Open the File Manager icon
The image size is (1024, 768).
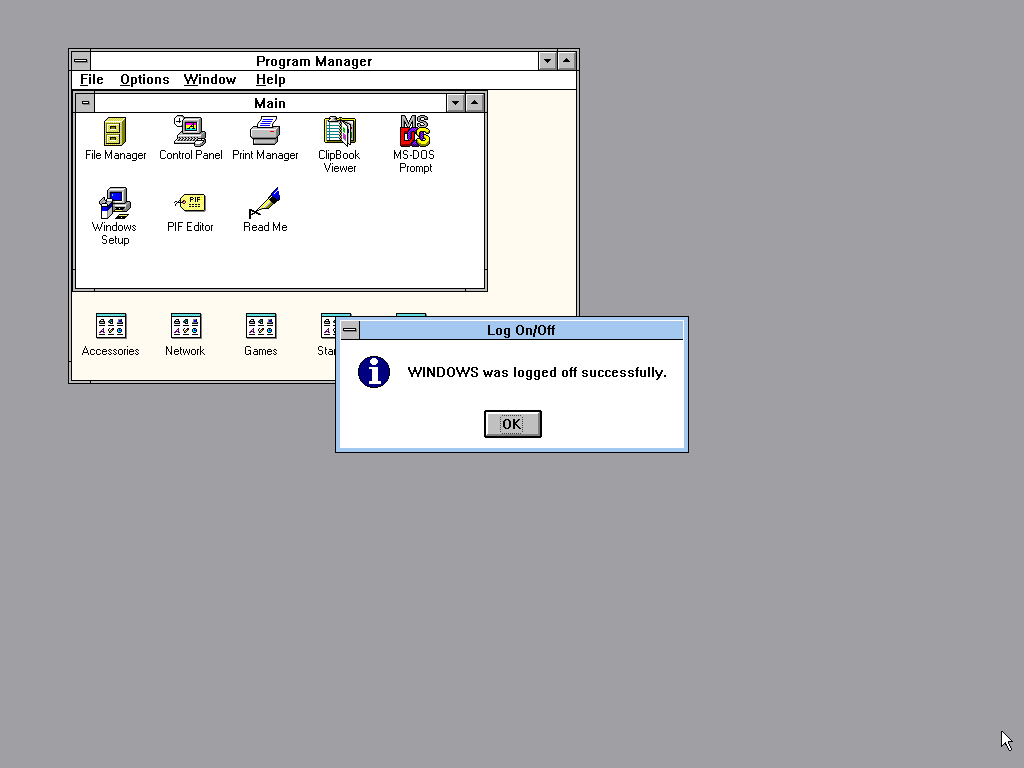coord(115,138)
